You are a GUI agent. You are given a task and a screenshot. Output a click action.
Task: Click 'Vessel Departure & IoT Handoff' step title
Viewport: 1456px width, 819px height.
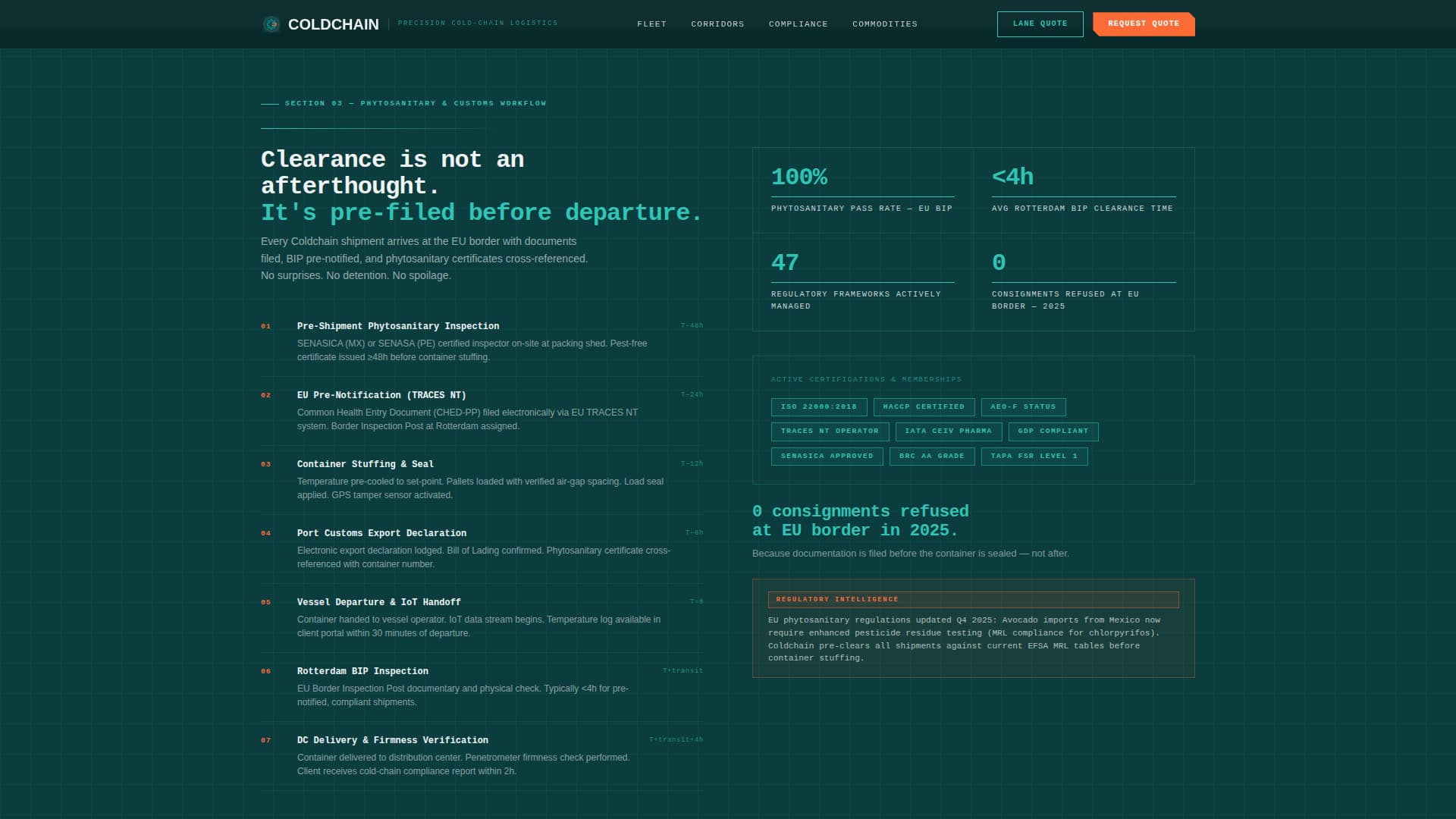pyautogui.click(x=379, y=602)
